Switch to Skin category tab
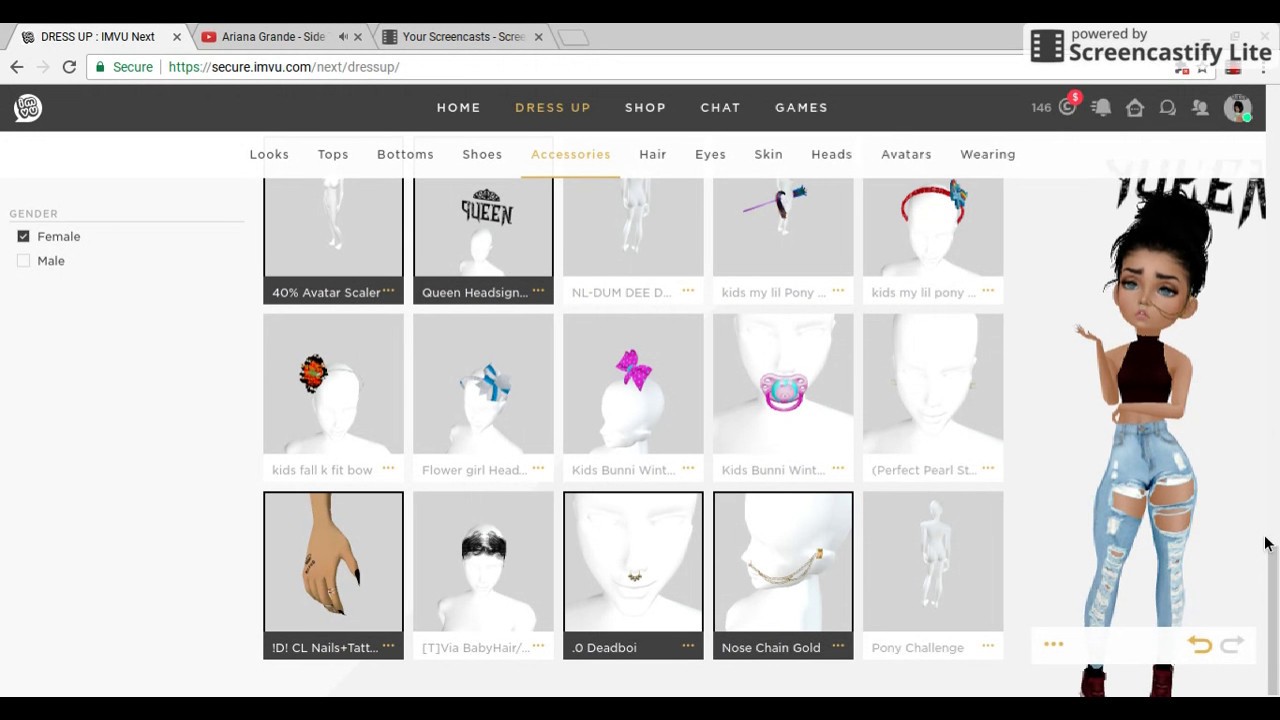1280x720 pixels. [768, 154]
